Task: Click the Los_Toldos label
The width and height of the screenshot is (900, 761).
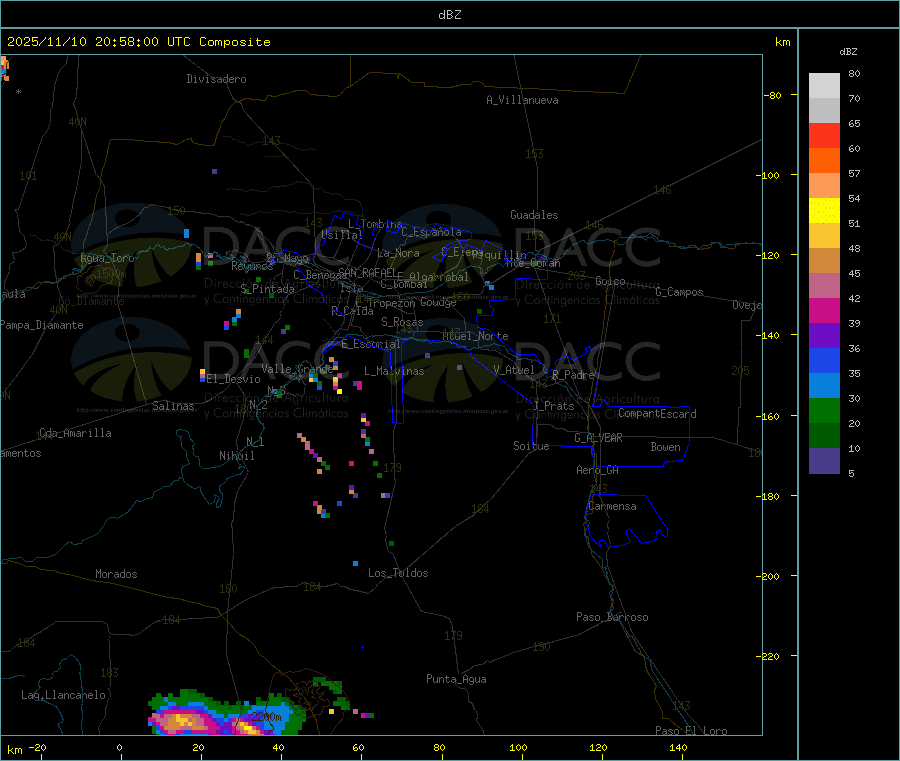Action: (x=398, y=573)
